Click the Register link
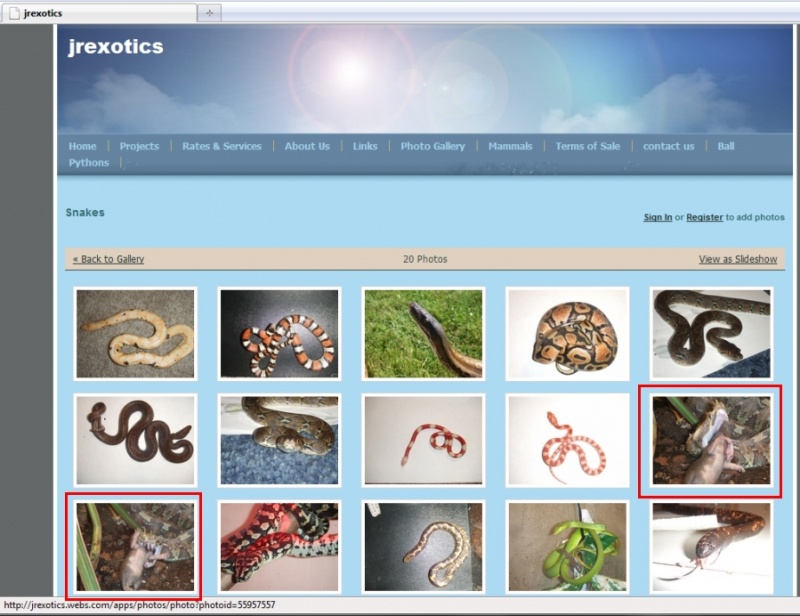The height and width of the screenshot is (616, 800). pos(705,217)
